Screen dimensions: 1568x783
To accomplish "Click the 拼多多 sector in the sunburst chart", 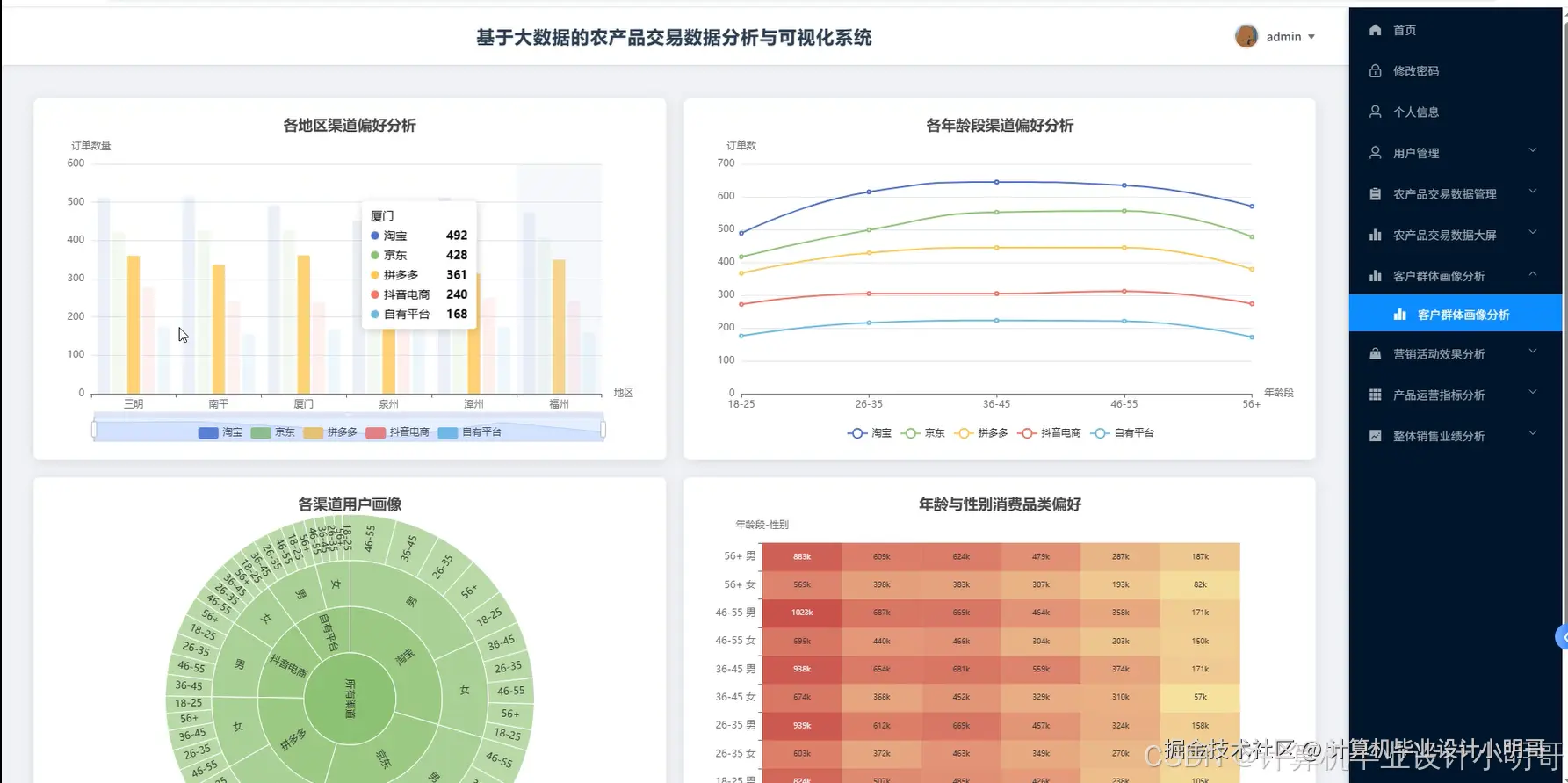I will tap(293, 739).
